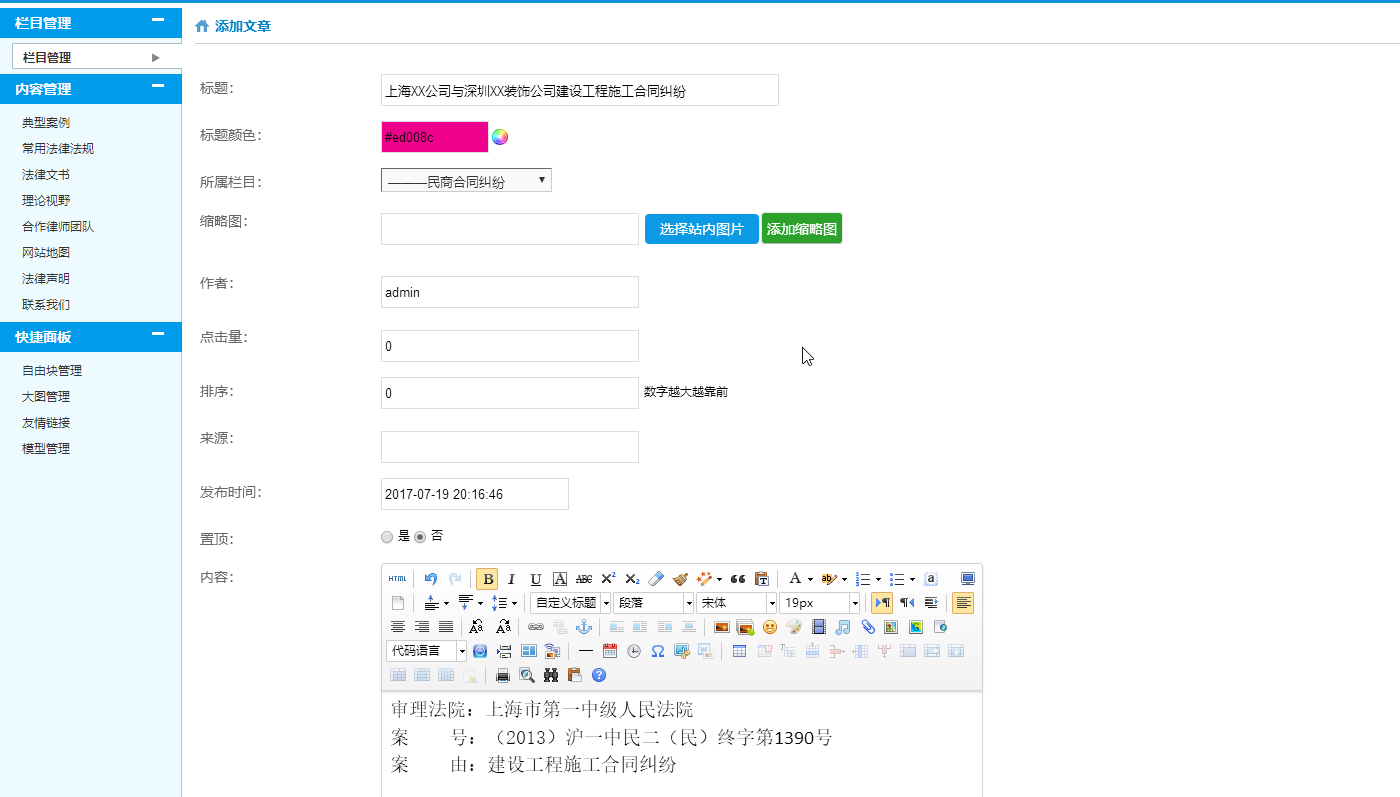The width and height of the screenshot is (1400, 797).
Task: Open editor help via question mark icon
Action: [599, 675]
